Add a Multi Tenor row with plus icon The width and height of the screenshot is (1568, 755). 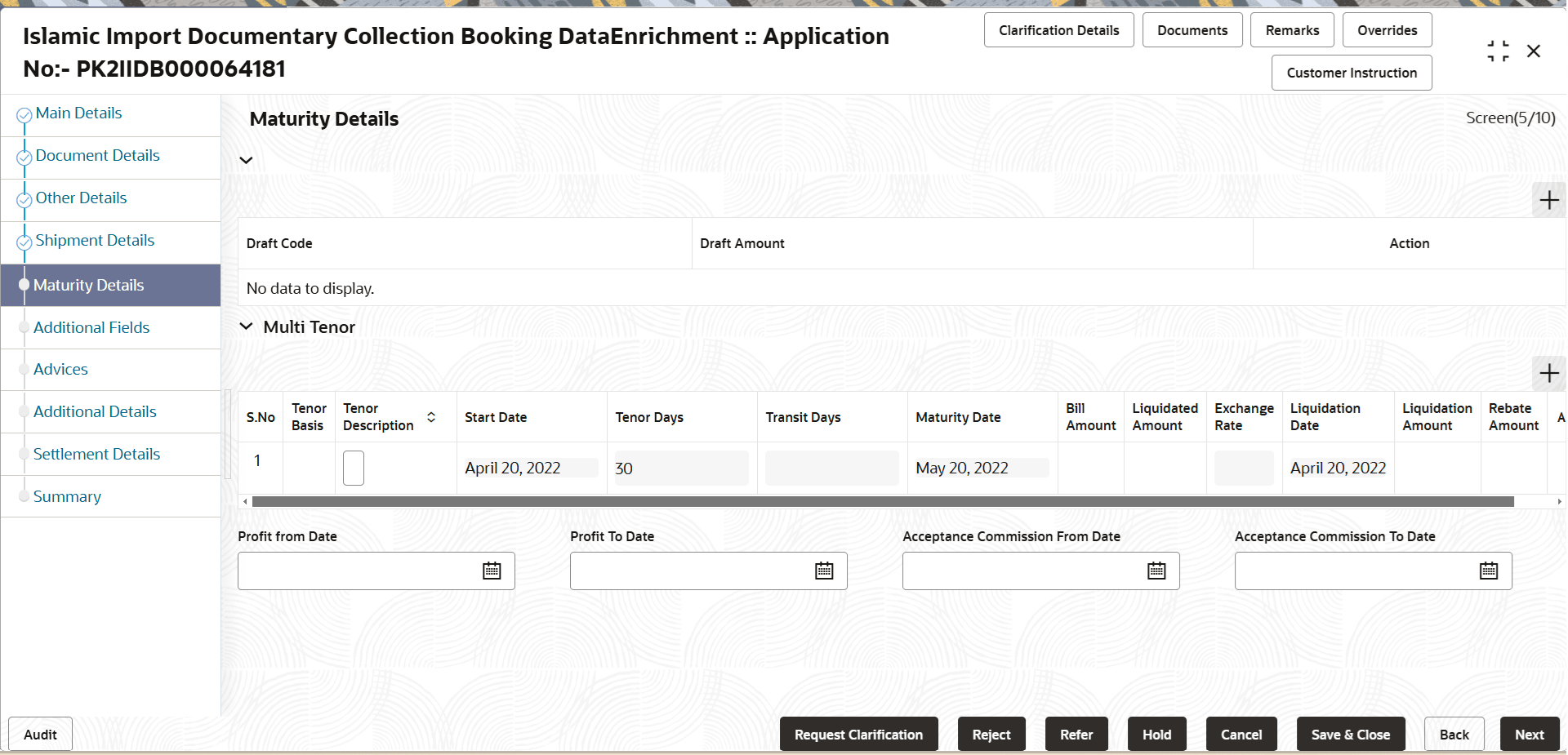[x=1548, y=374]
